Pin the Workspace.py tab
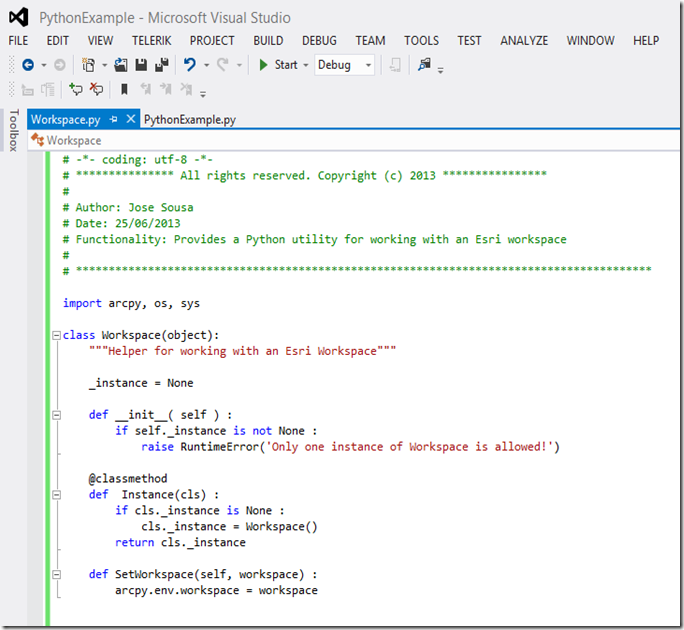This screenshot has height=630, width=684. pos(114,119)
